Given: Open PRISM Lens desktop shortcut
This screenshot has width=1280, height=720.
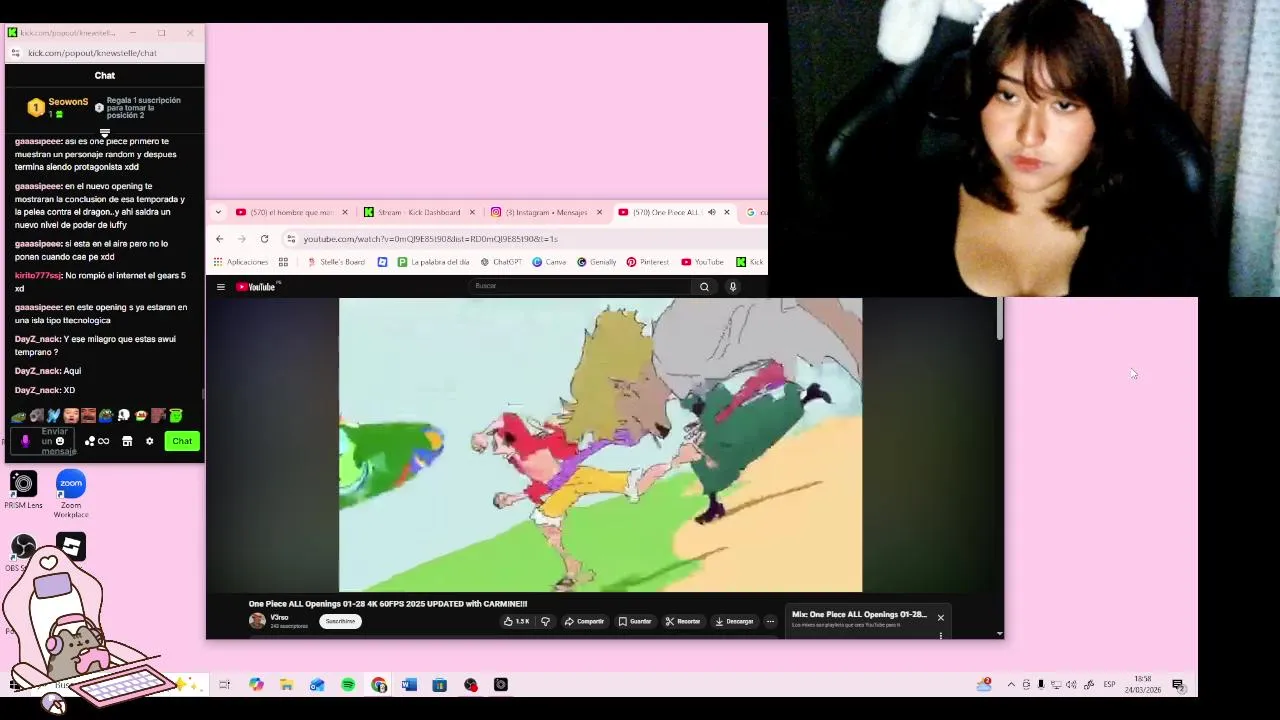Looking at the screenshot, I should pyautogui.click(x=23, y=488).
